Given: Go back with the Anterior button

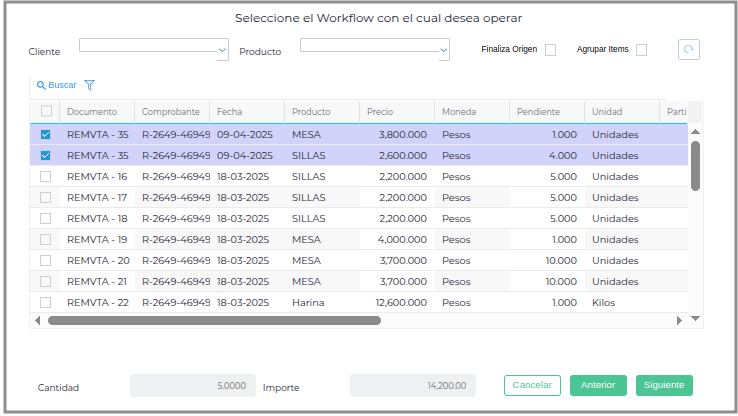Looking at the screenshot, I should tap(598, 385).
